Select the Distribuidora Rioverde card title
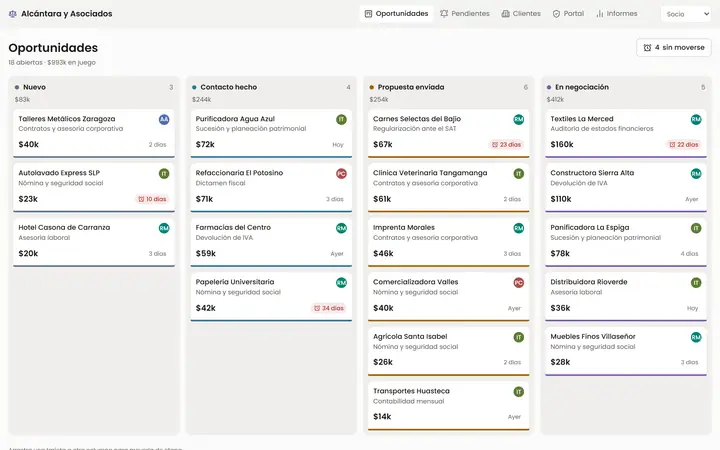The image size is (720, 450). (589, 282)
